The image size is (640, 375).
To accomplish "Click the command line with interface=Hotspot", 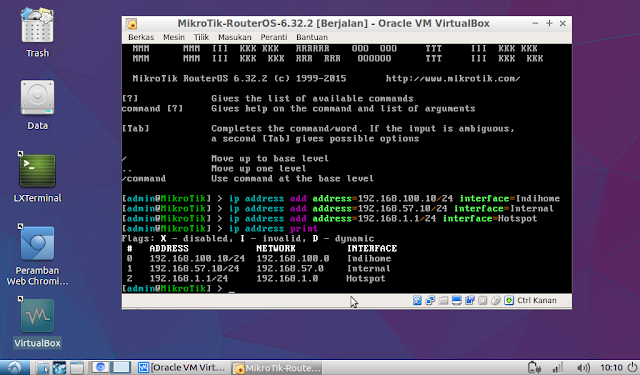I will 329,219.
